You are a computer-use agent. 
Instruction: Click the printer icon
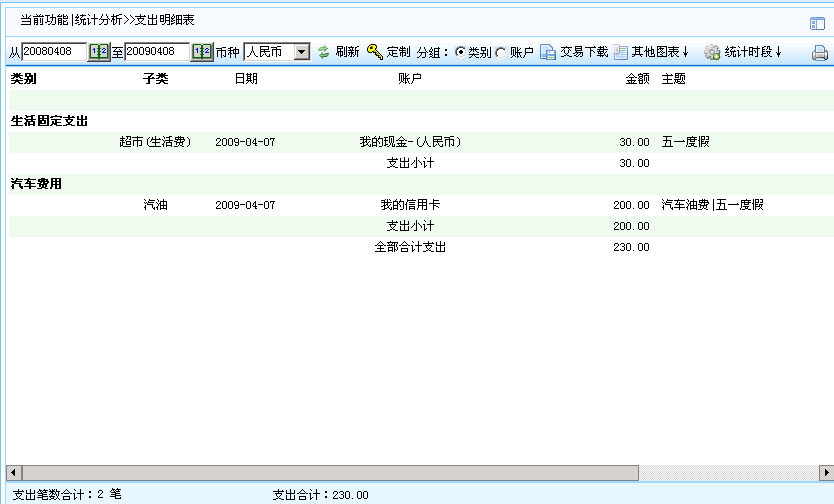tap(819, 53)
